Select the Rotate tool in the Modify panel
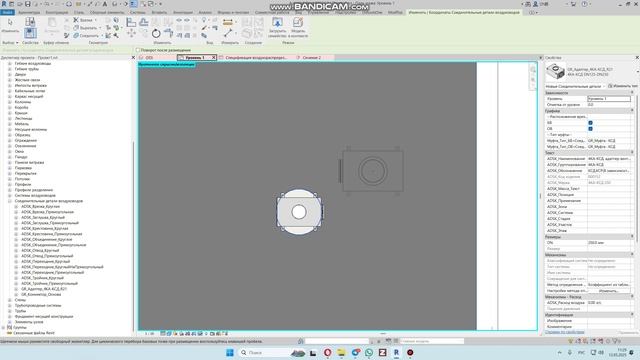 point(156,33)
